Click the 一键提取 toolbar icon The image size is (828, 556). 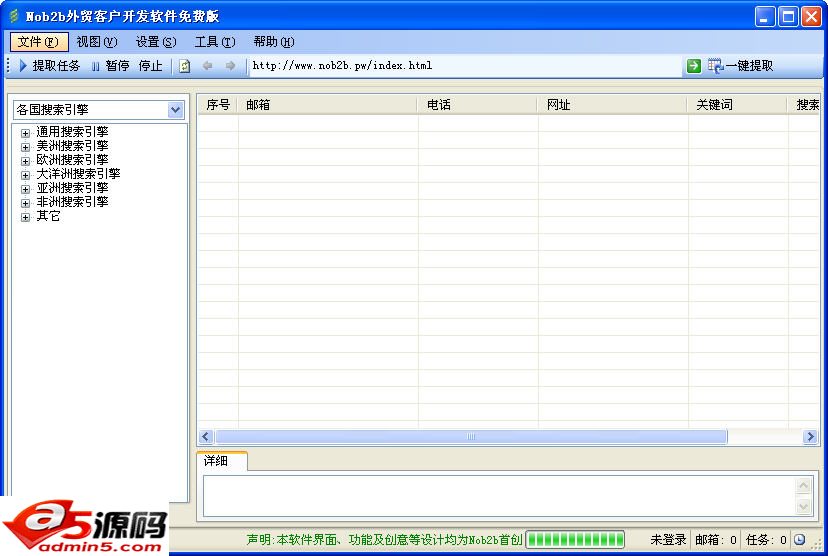716,65
